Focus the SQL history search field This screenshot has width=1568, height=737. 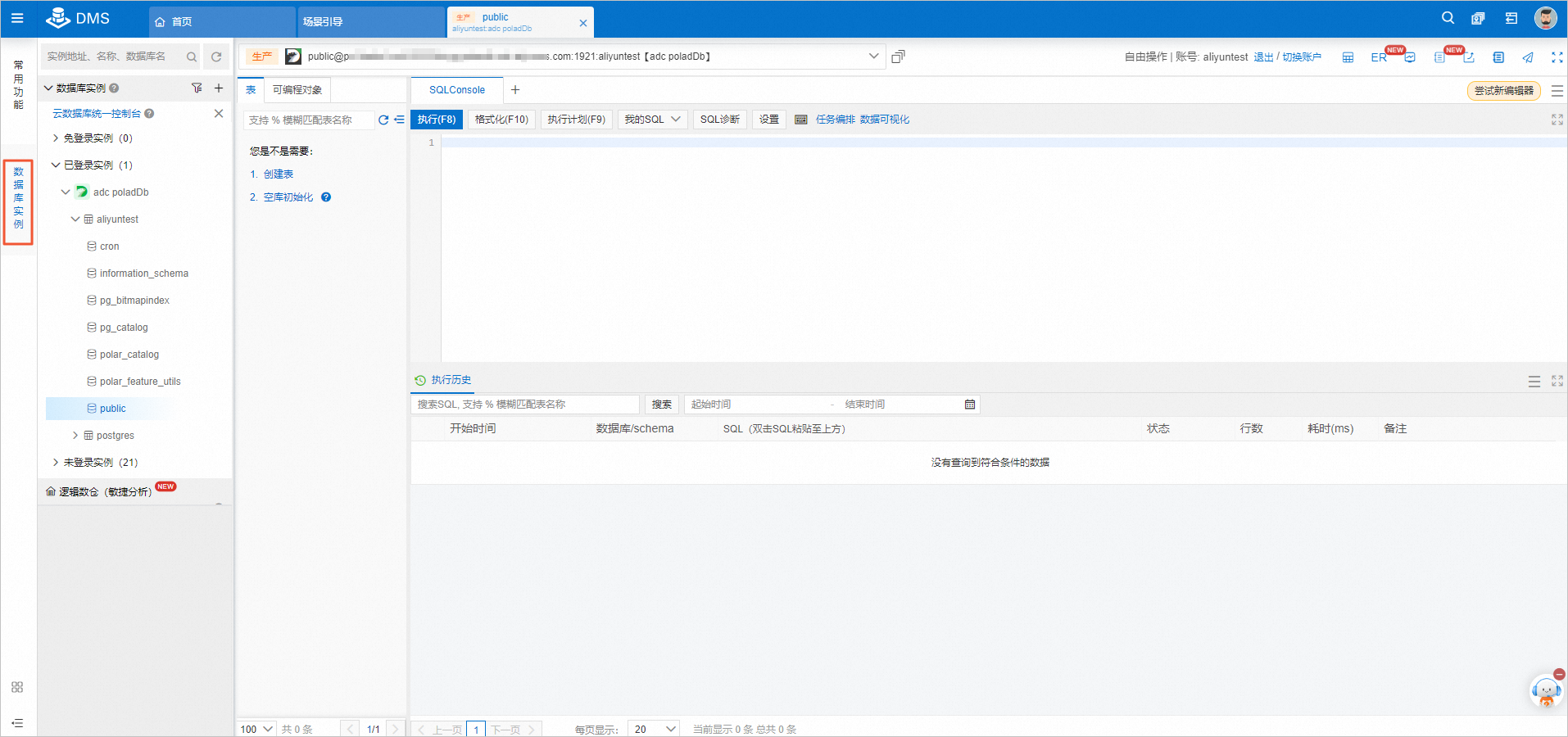click(x=525, y=405)
